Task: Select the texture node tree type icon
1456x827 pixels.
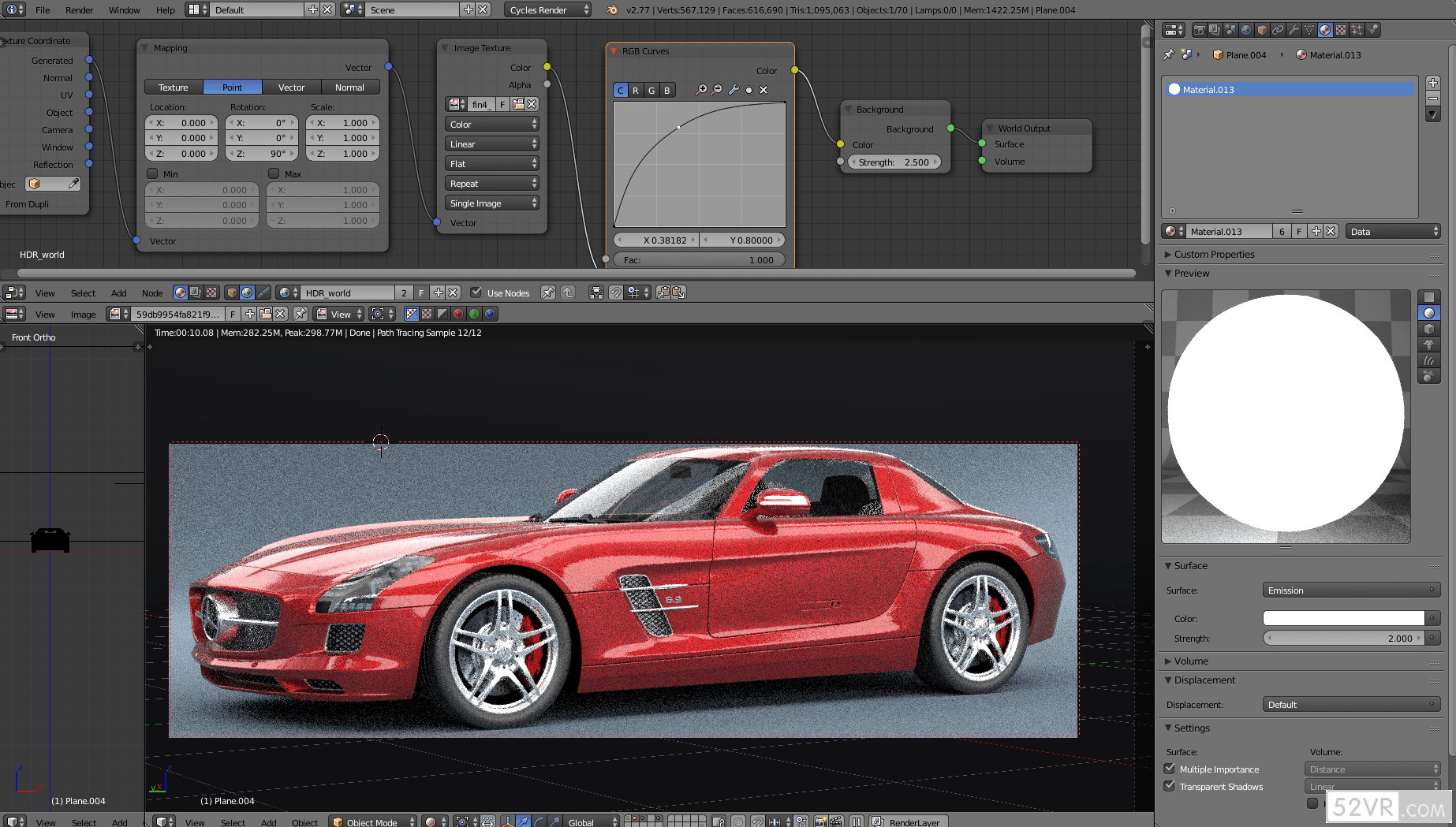Action: click(x=211, y=292)
